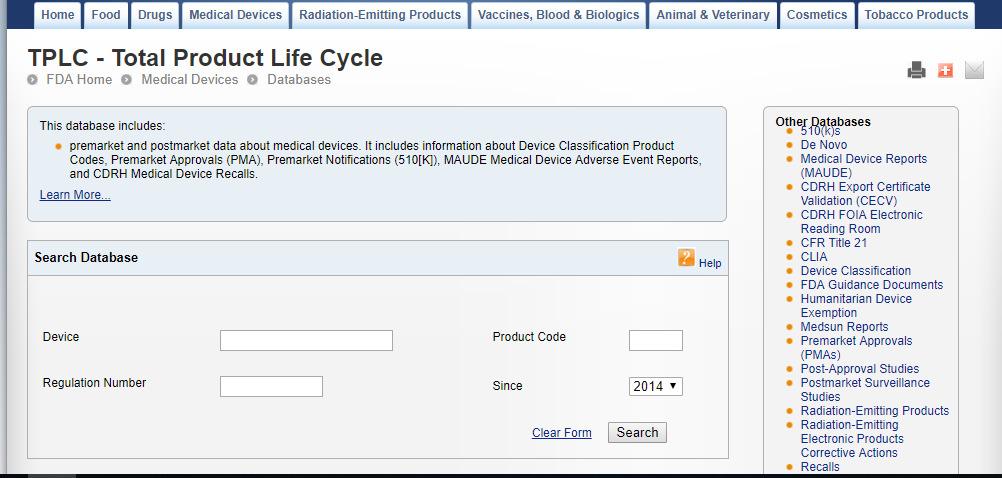Open the De Novo database link
The image size is (1002, 478).
pos(824,145)
